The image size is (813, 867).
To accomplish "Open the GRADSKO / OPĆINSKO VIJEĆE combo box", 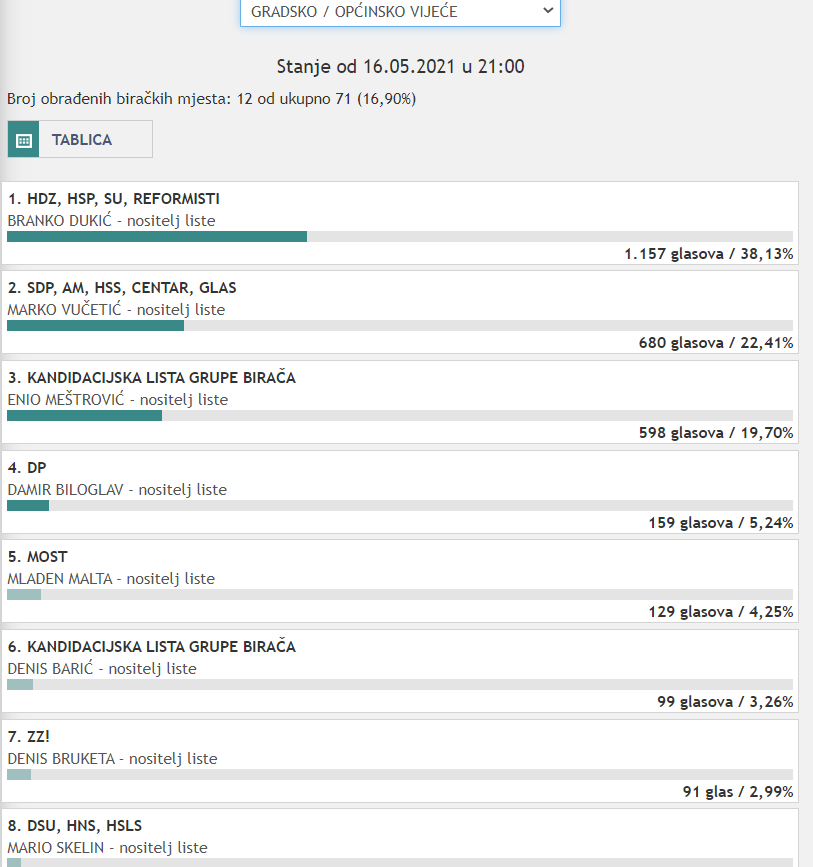I will 400,12.
